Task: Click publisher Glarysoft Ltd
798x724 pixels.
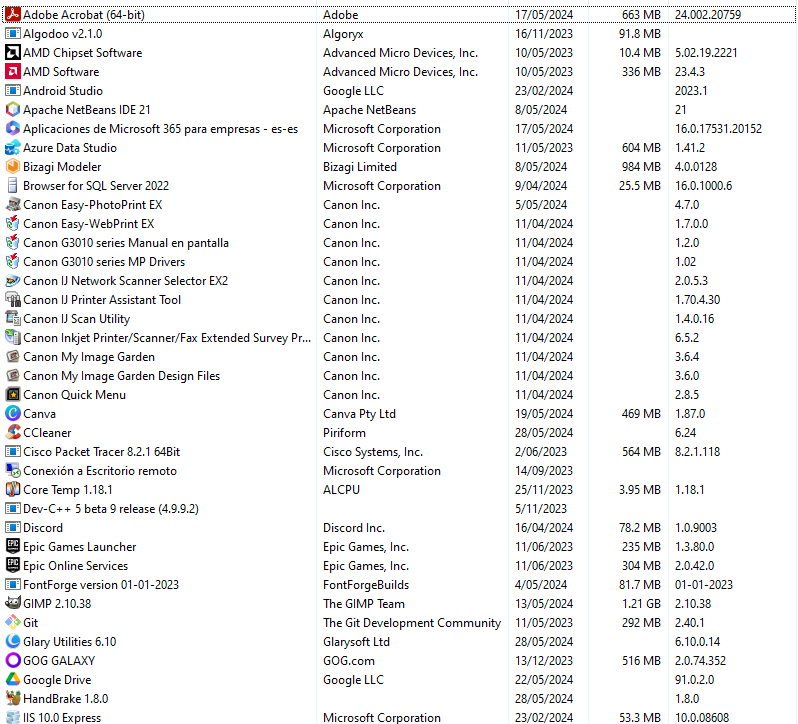Action: 356,642
